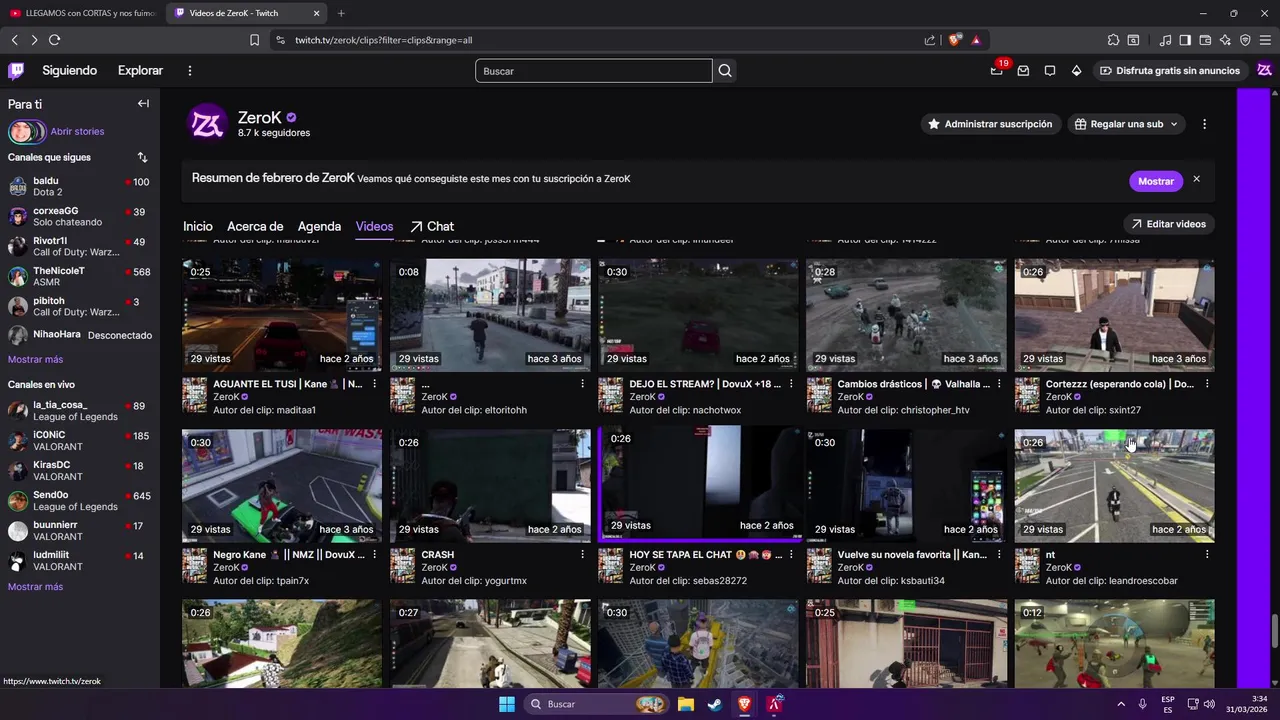This screenshot has width=1280, height=720.
Task: Click the search magnifier button
Action: click(x=725, y=71)
